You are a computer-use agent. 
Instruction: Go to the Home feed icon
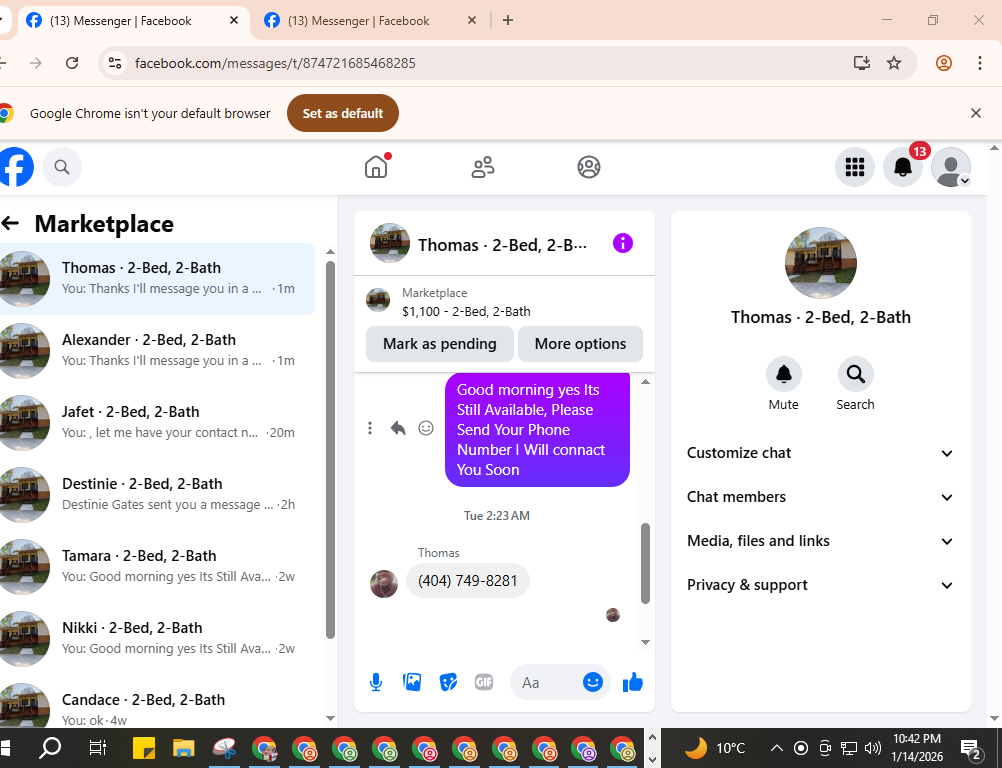pos(376,167)
